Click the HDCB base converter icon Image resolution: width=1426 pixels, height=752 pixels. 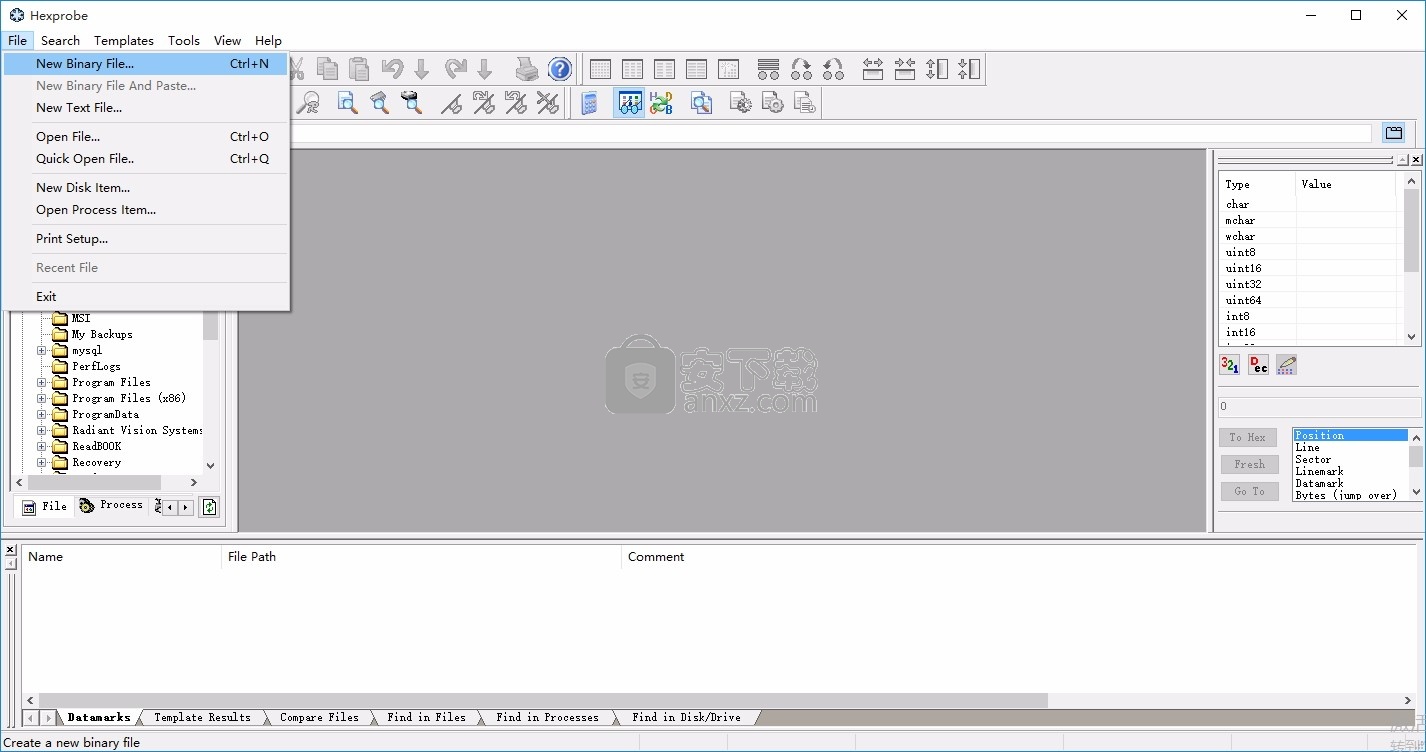point(661,102)
